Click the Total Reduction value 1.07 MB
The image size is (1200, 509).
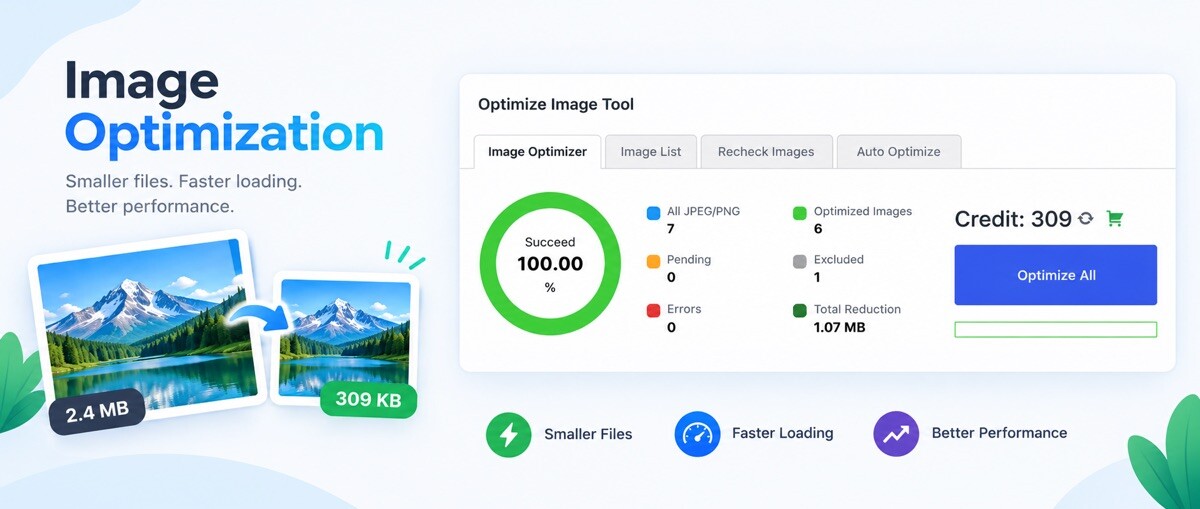pyautogui.click(x=840, y=327)
